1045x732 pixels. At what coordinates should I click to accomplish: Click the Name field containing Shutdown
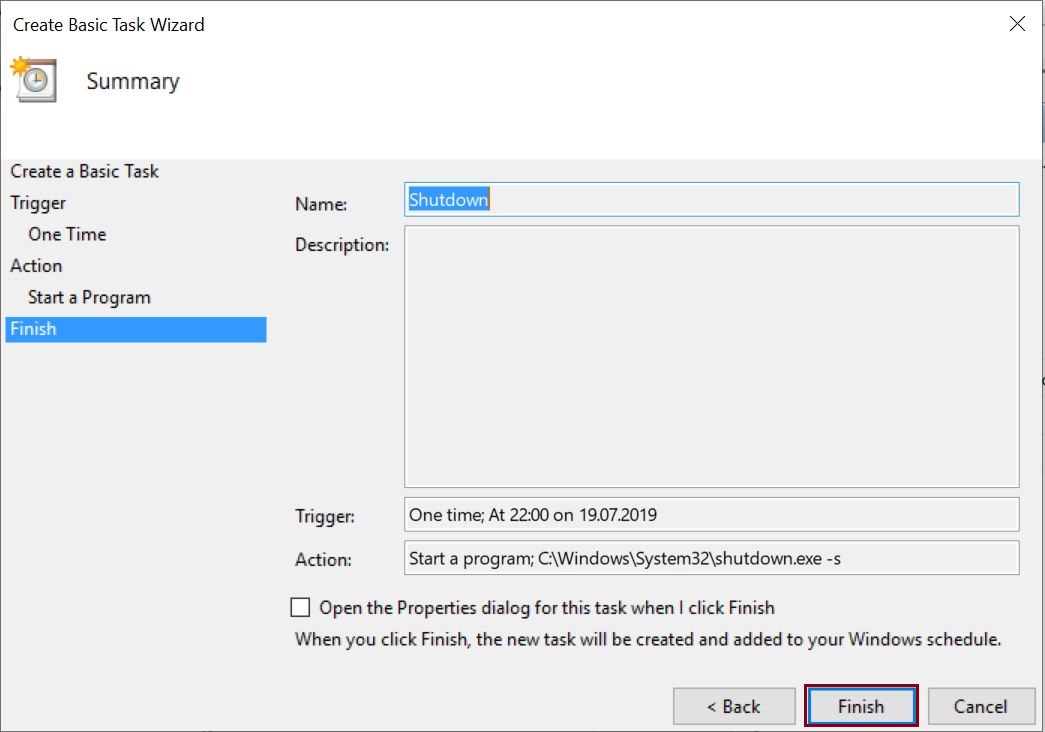click(711, 200)
